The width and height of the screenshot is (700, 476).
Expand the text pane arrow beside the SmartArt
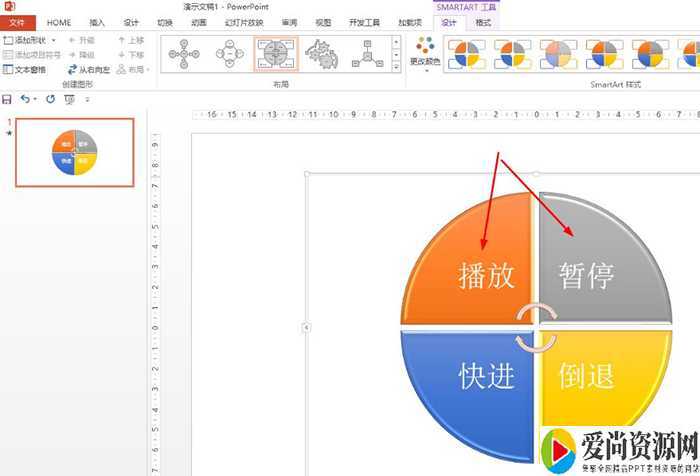(306, 327)
